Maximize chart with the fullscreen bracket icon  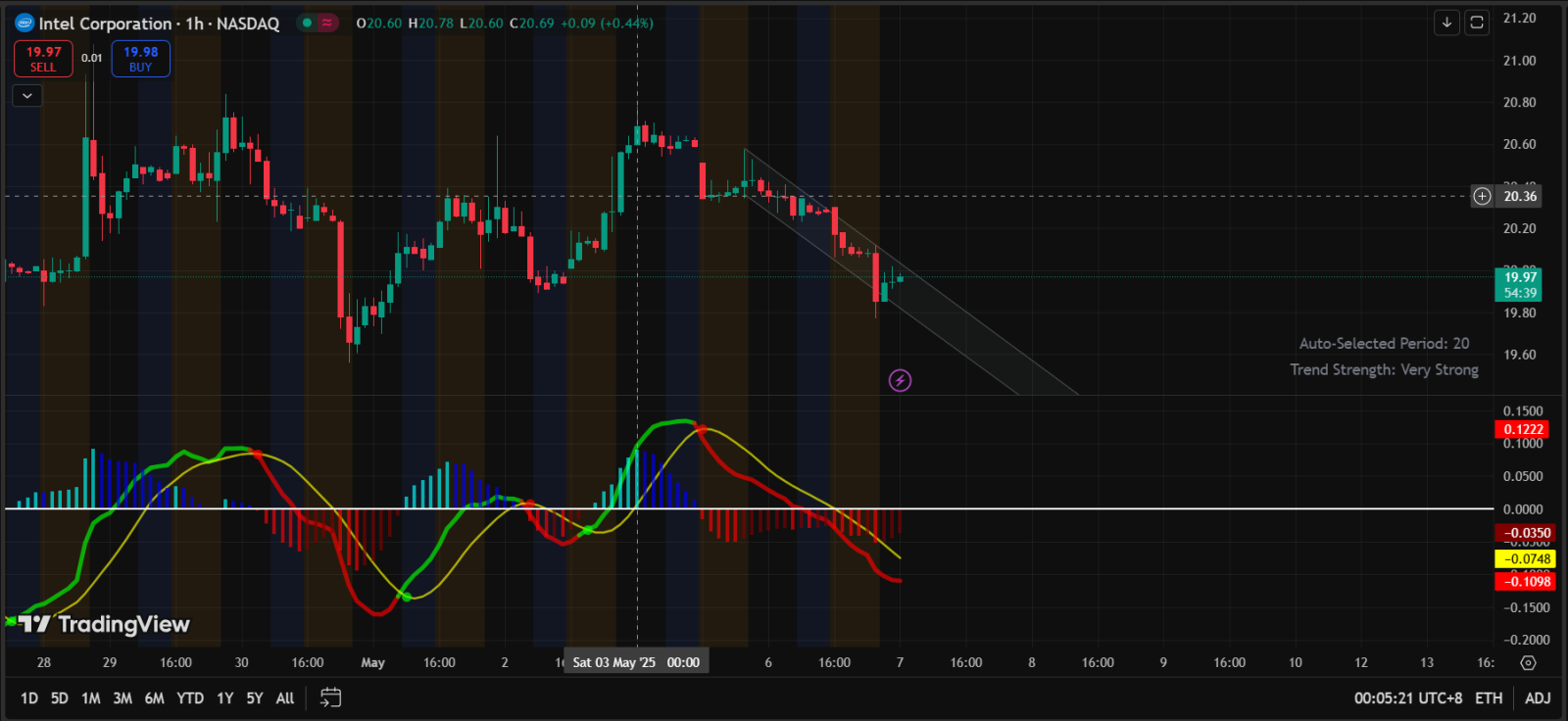pyautogui.click(x=1477, y=22)
